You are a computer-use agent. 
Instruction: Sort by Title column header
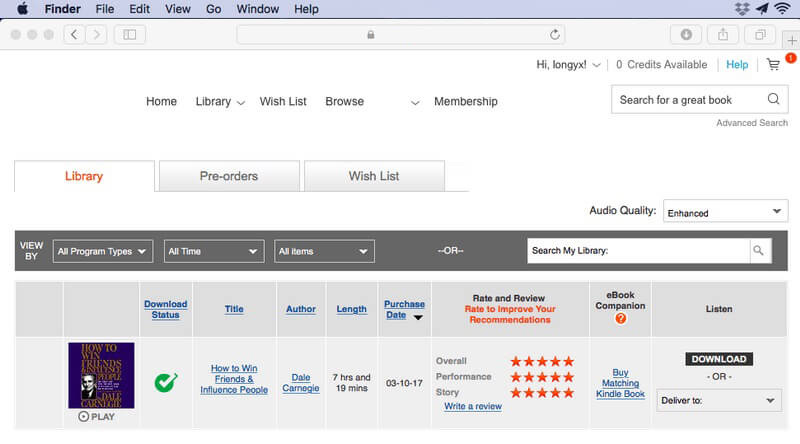234,309
